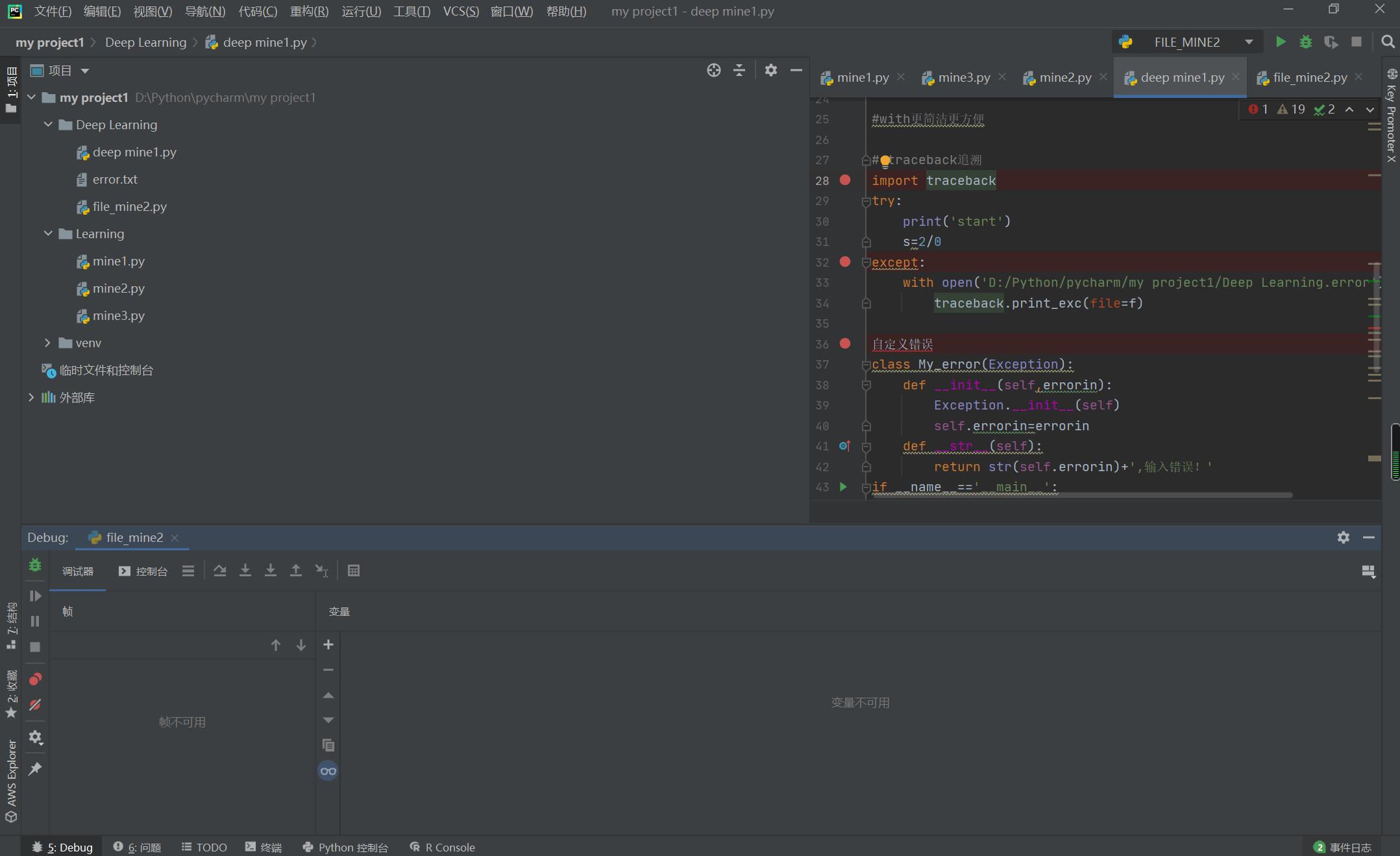Open 运行(U) menu
The height and width of the screenshot is (856, 1400).
click(x=362, y=12)
